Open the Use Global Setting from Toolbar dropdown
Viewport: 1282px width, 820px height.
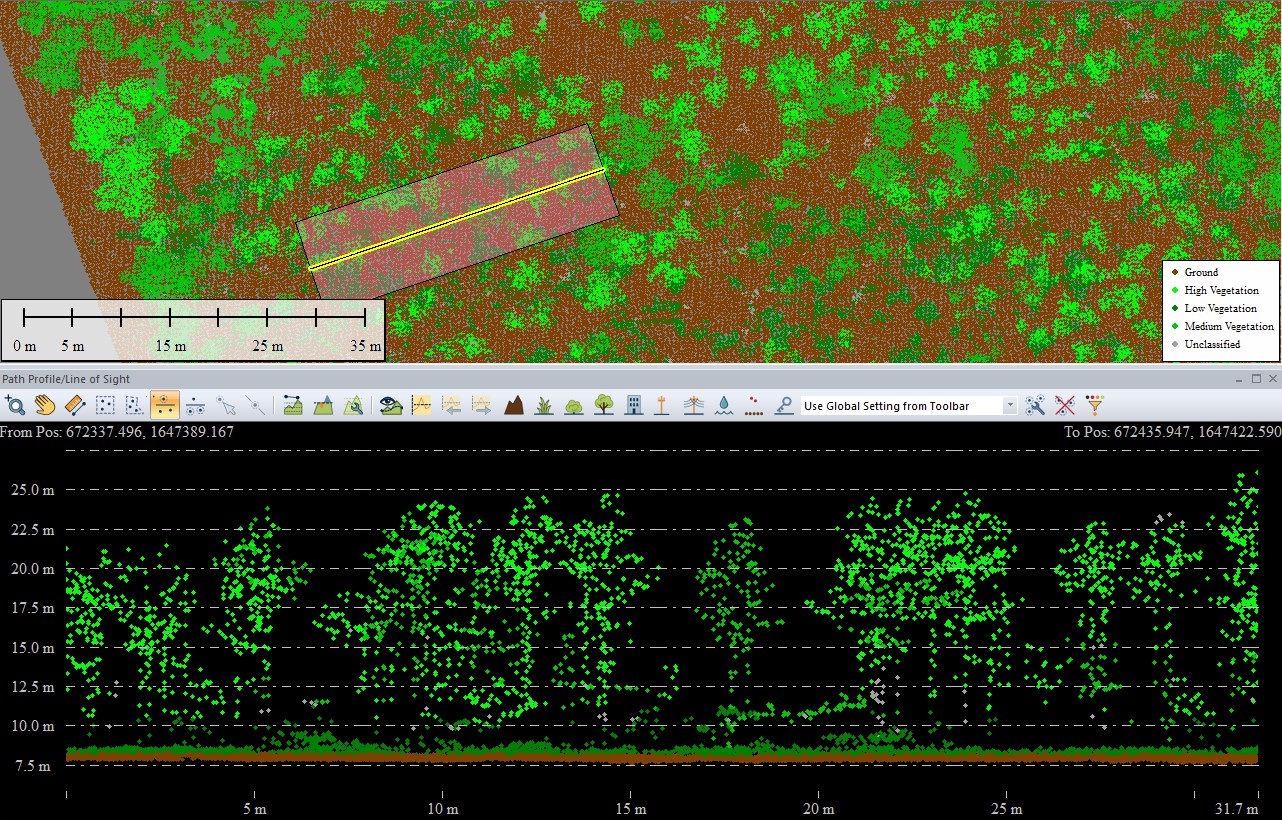[x=909, y=406]
